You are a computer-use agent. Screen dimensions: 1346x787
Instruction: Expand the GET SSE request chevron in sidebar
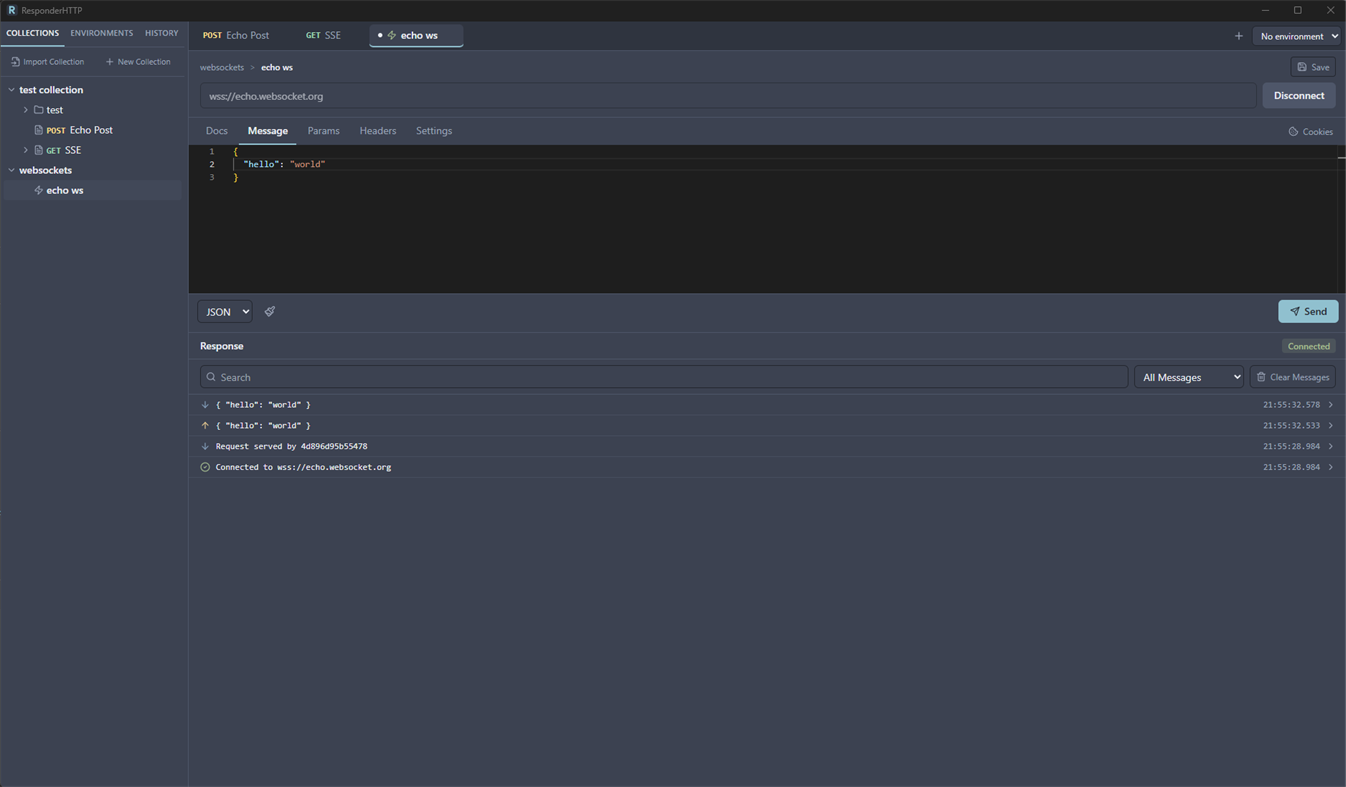(x=26, y=150)
